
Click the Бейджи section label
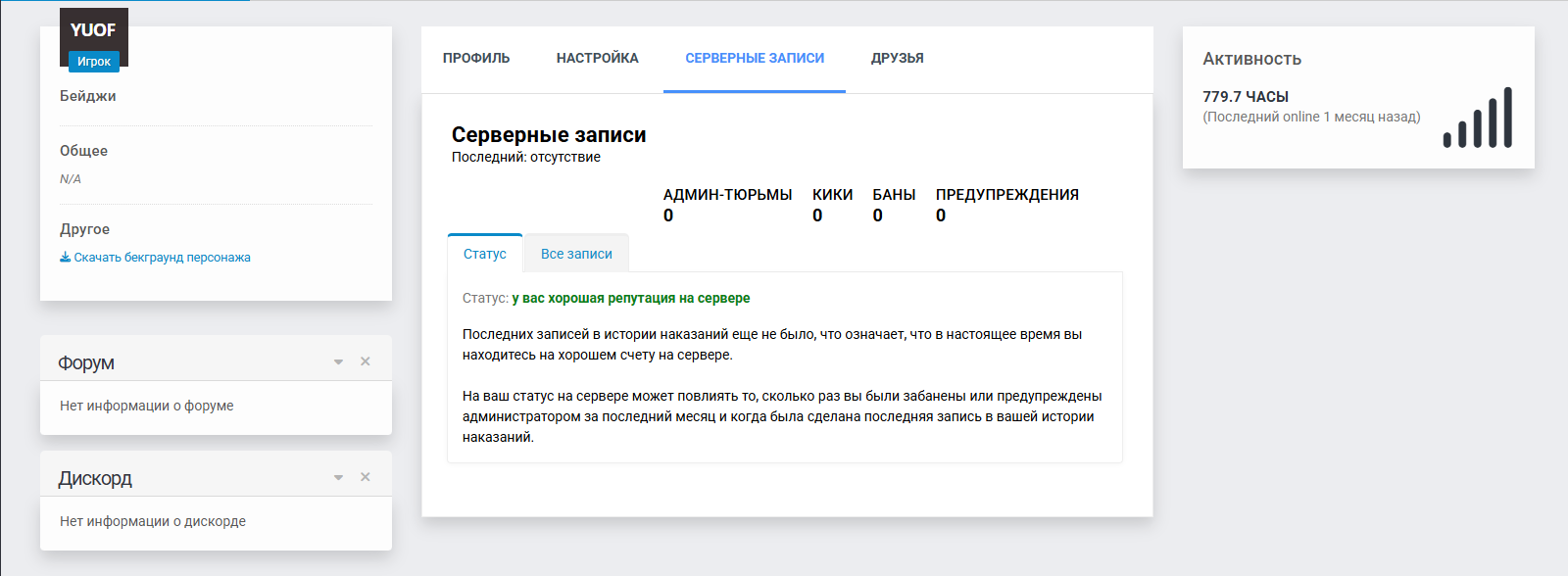click(x=88, y=96)
